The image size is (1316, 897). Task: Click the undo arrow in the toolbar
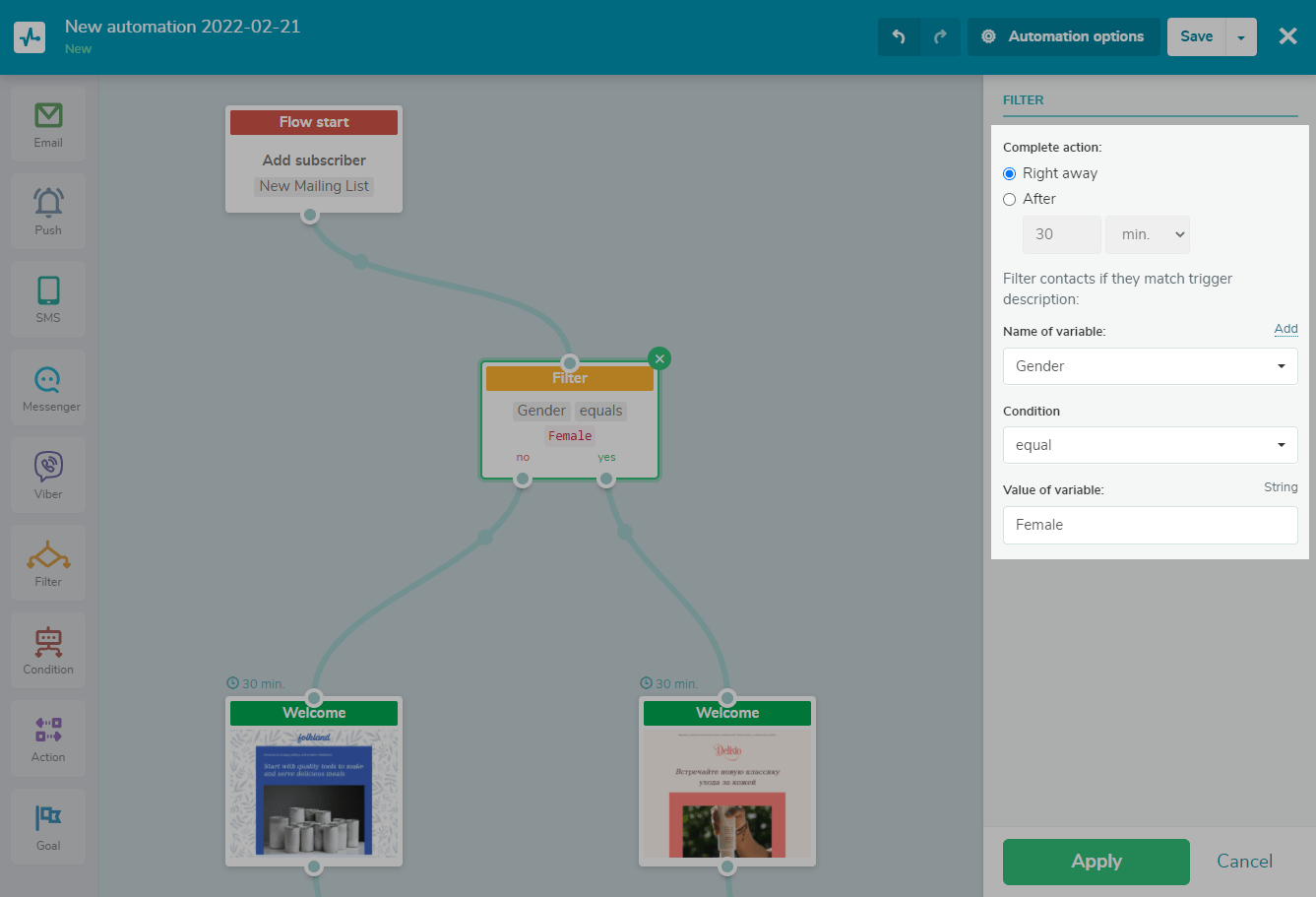point(899,36)
